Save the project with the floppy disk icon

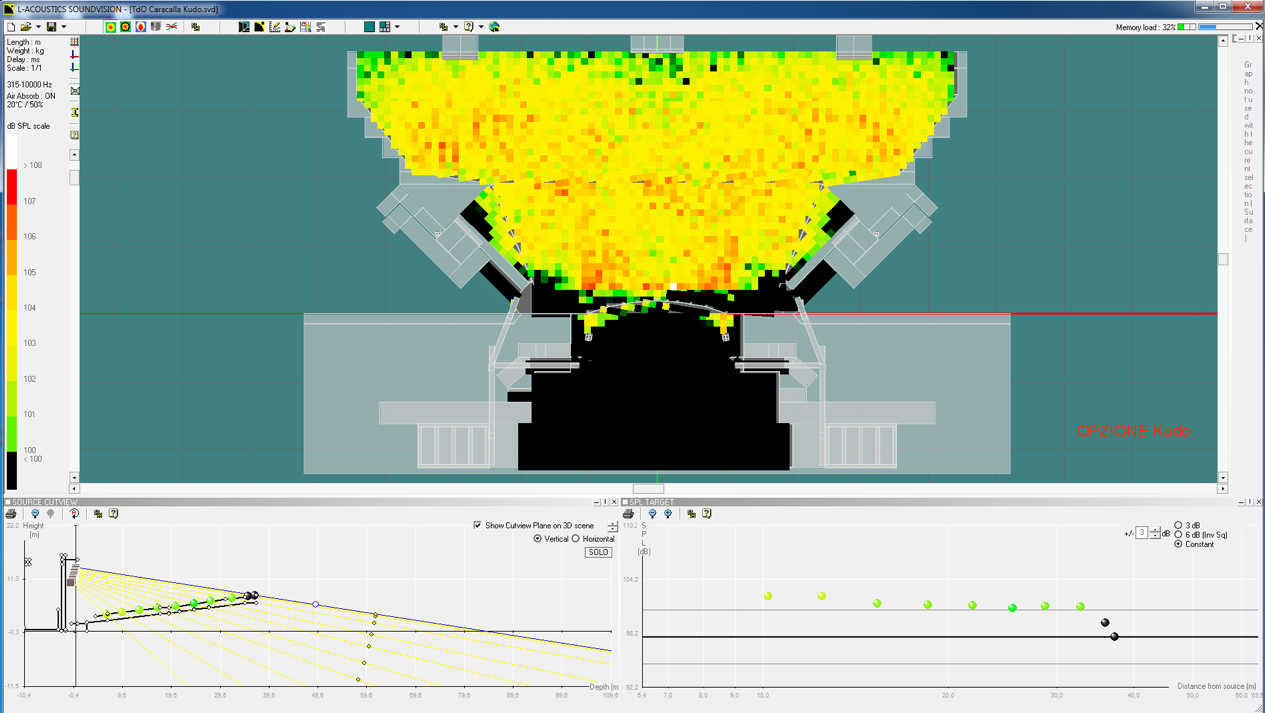[52, 27]
